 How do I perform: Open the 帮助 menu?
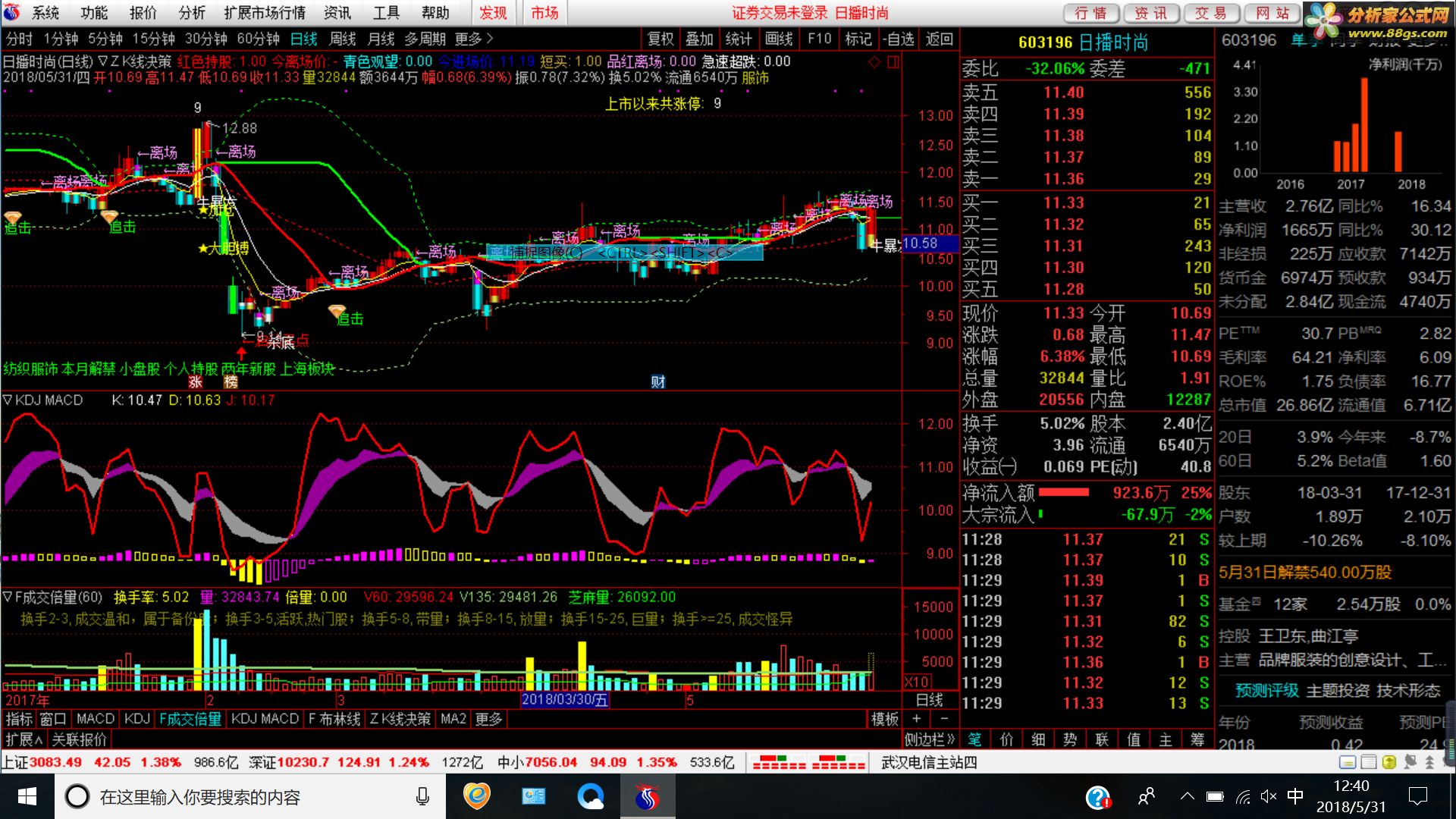[x=435, y=13]
